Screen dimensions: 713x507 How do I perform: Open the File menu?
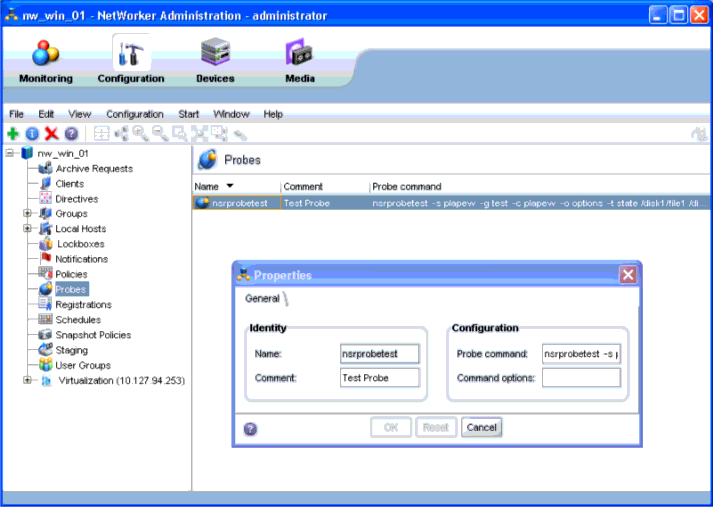point(16,114)
